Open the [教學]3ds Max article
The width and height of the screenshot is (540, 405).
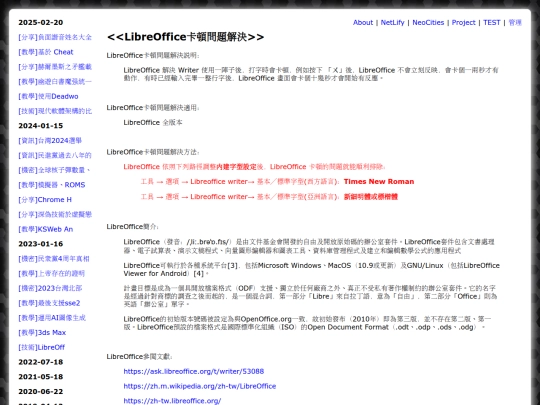pos(42,333)
